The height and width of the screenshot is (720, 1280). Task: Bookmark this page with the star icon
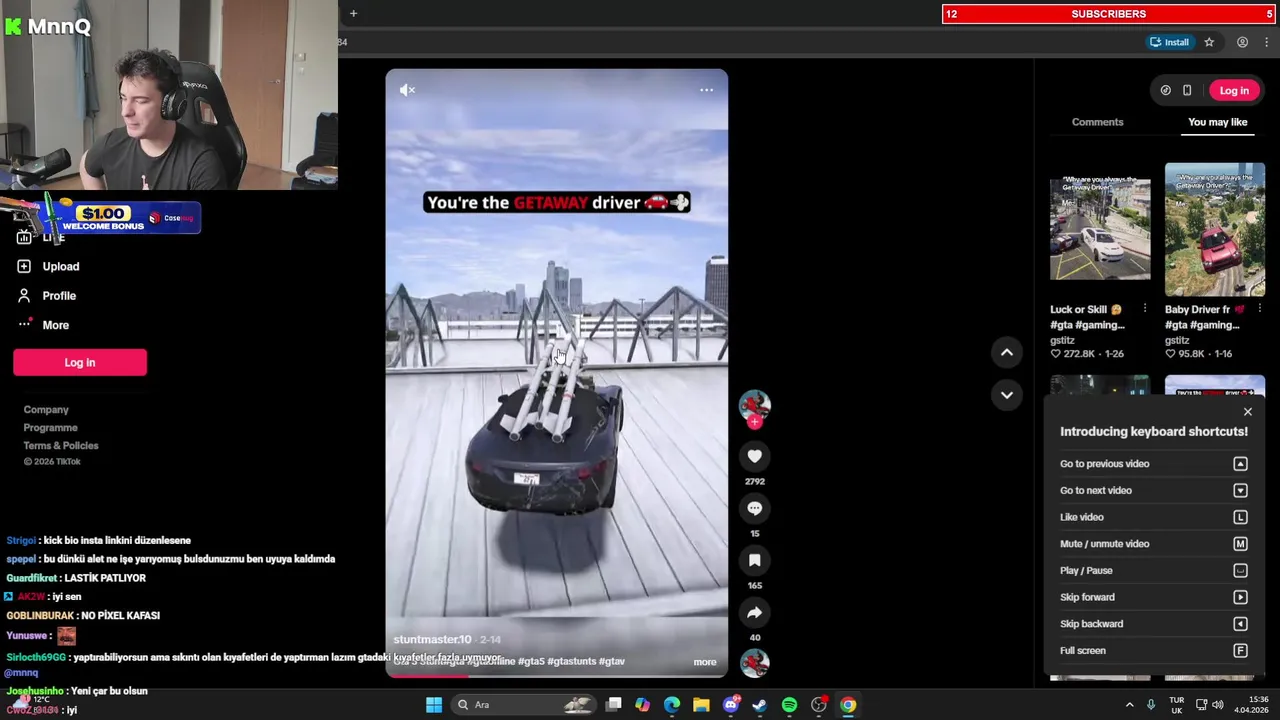tap(1209, 42)
